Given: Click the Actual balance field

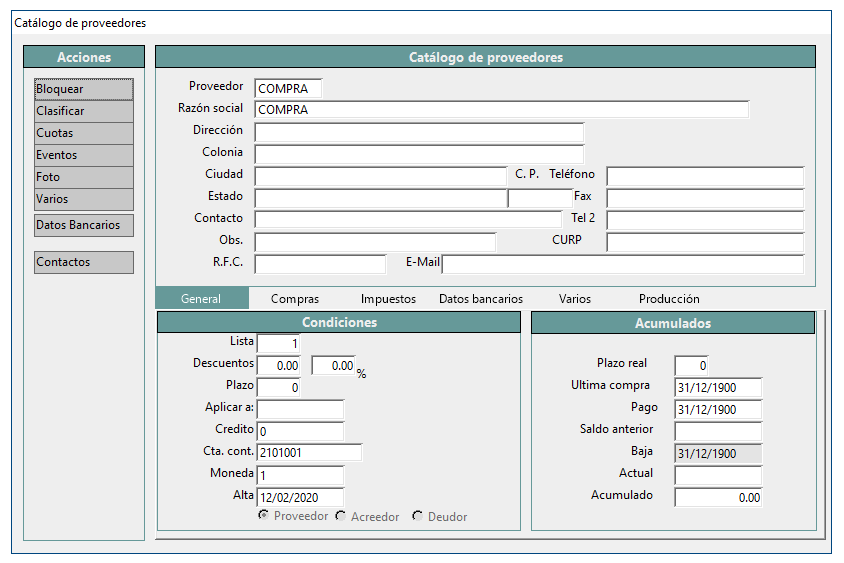Looking at the screenshot, I should (x=718, y=475).
